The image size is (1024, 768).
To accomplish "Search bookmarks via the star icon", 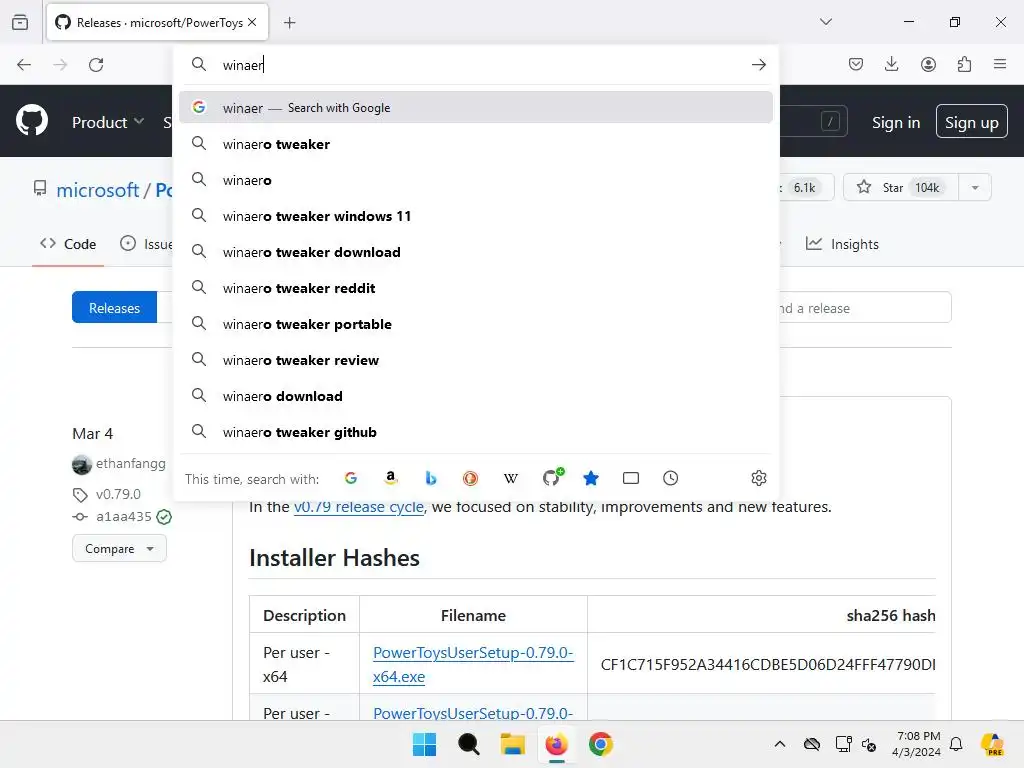I will [591, 478].
